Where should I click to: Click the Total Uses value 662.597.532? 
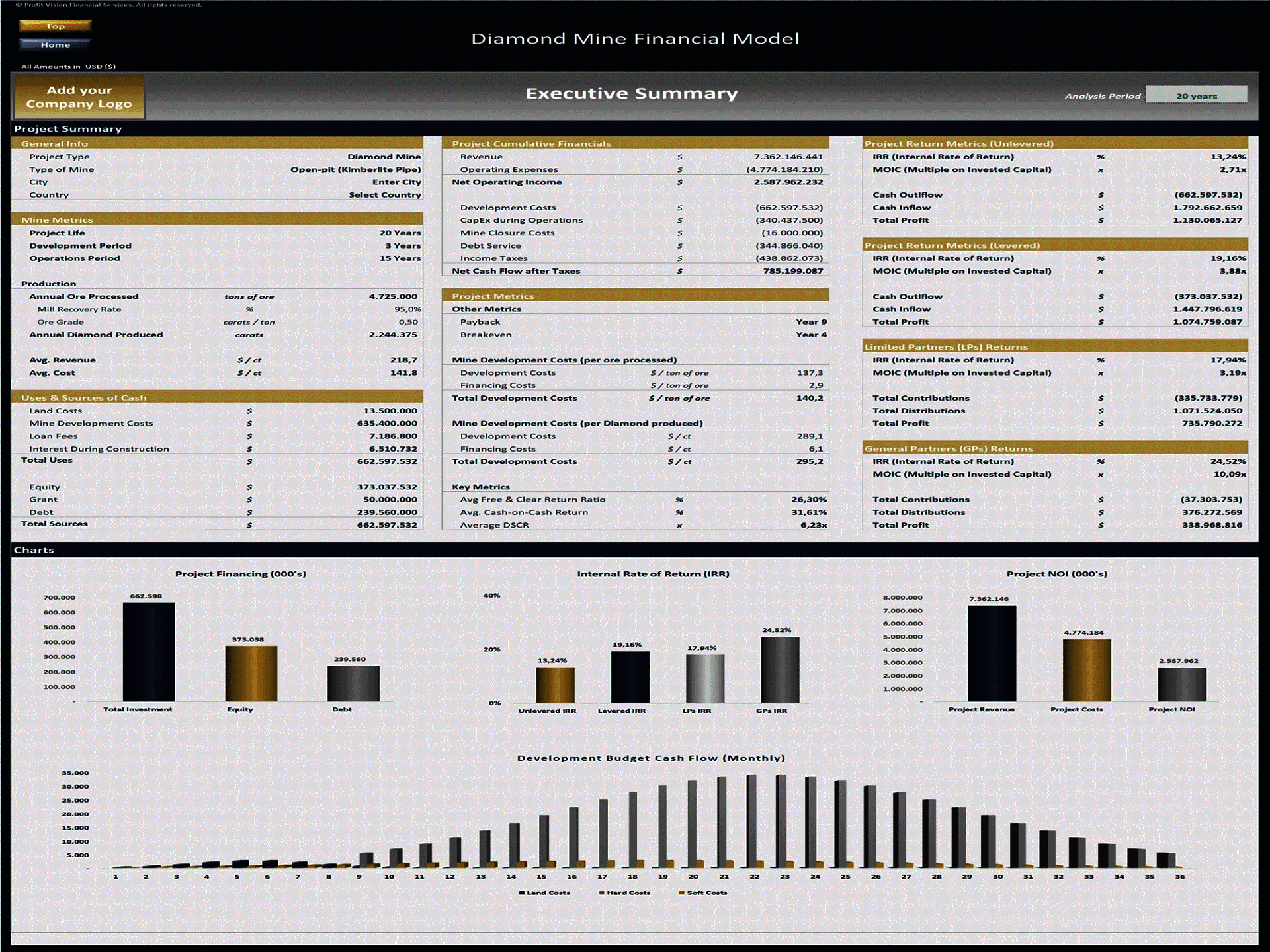coord(387,461)
